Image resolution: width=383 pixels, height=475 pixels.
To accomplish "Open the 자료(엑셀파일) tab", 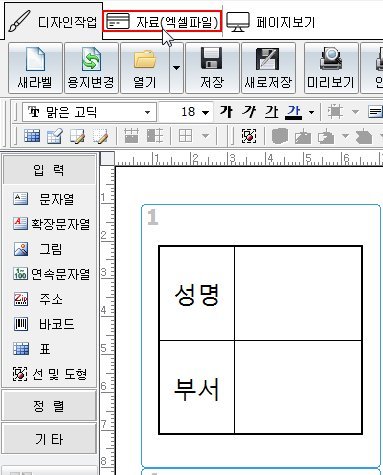I will click(162, 22).
